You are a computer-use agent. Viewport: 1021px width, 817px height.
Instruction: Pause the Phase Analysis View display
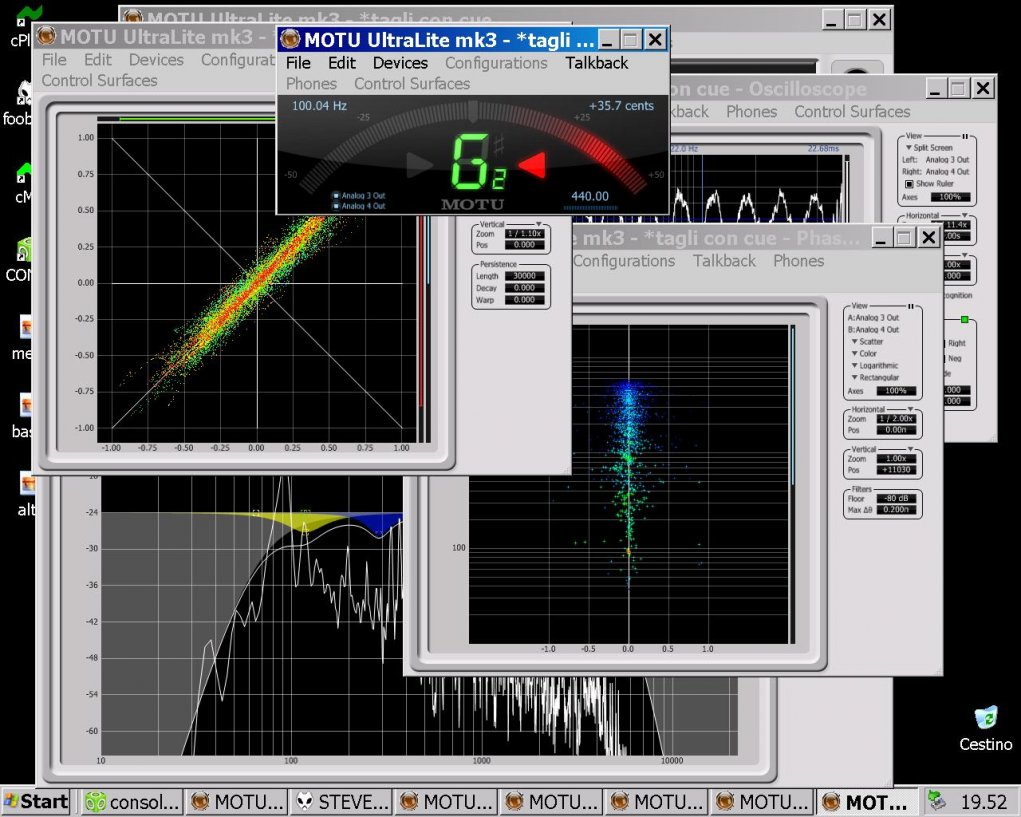coord(911,306)
